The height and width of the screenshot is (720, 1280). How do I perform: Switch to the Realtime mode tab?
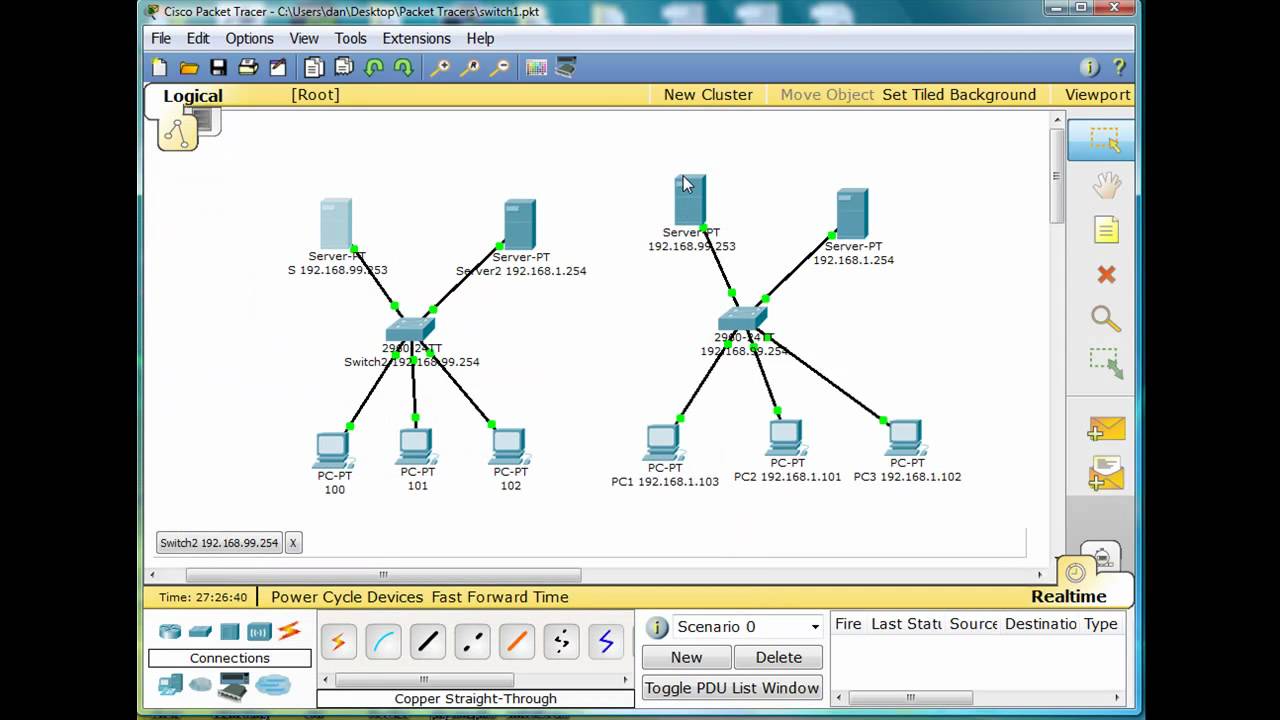tap(1069, 597)
